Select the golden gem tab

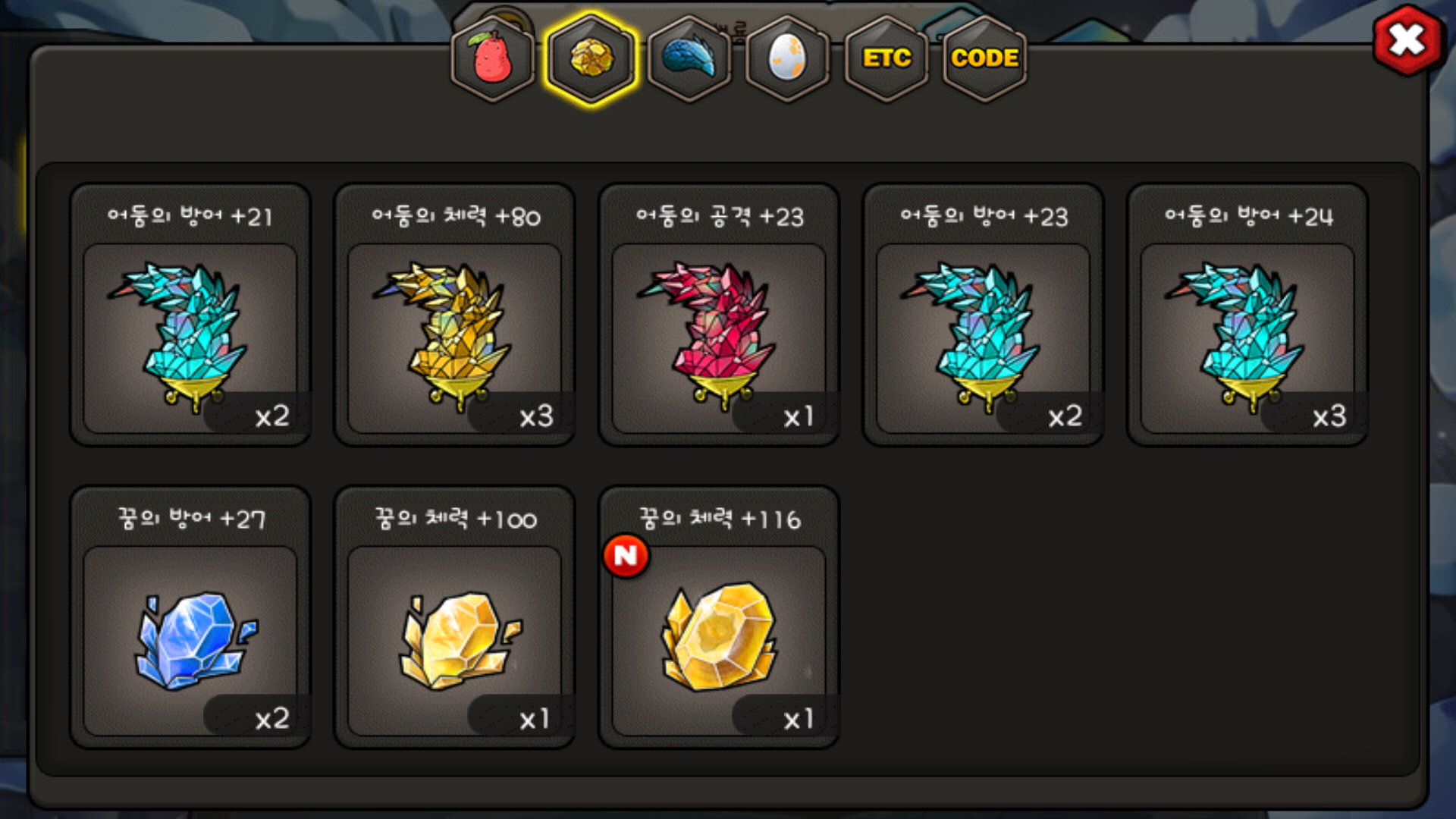[591, 58]
